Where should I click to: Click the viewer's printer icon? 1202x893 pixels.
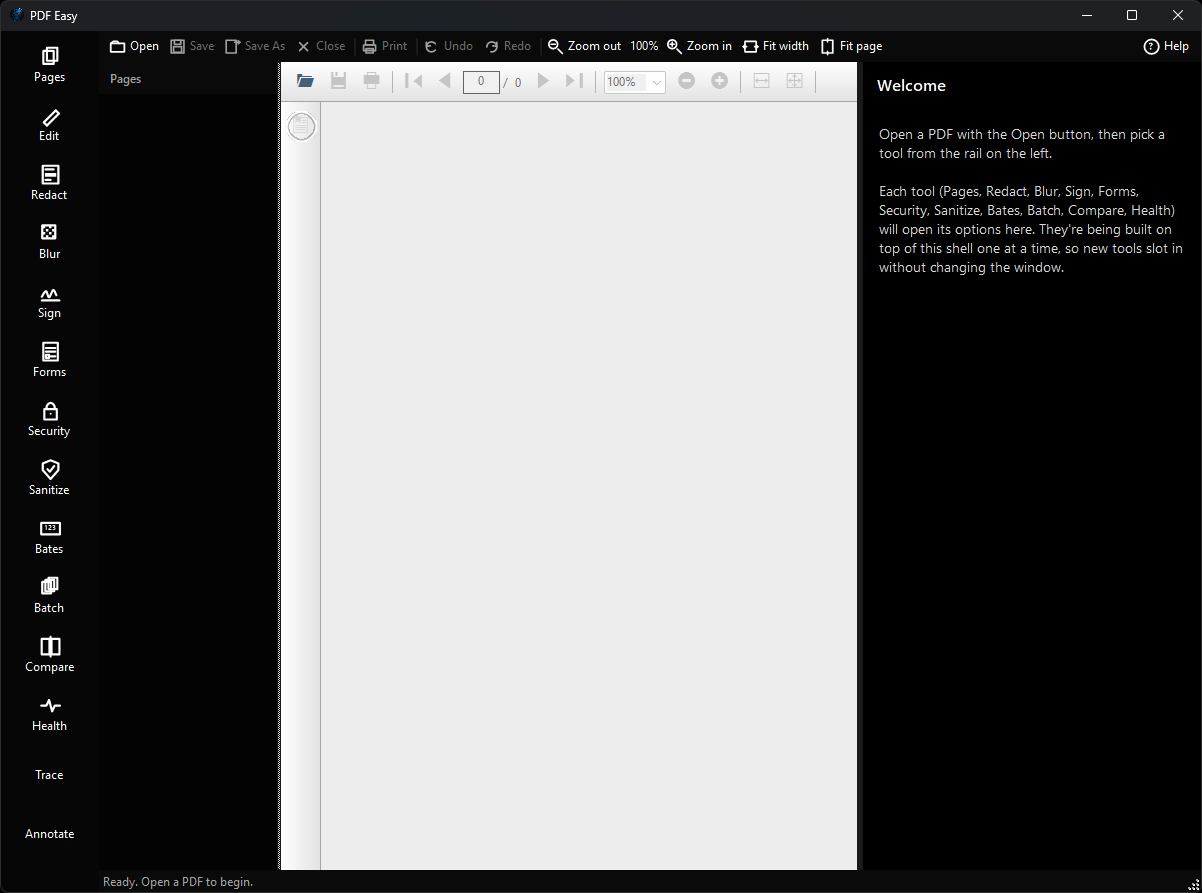coord(372,81)
